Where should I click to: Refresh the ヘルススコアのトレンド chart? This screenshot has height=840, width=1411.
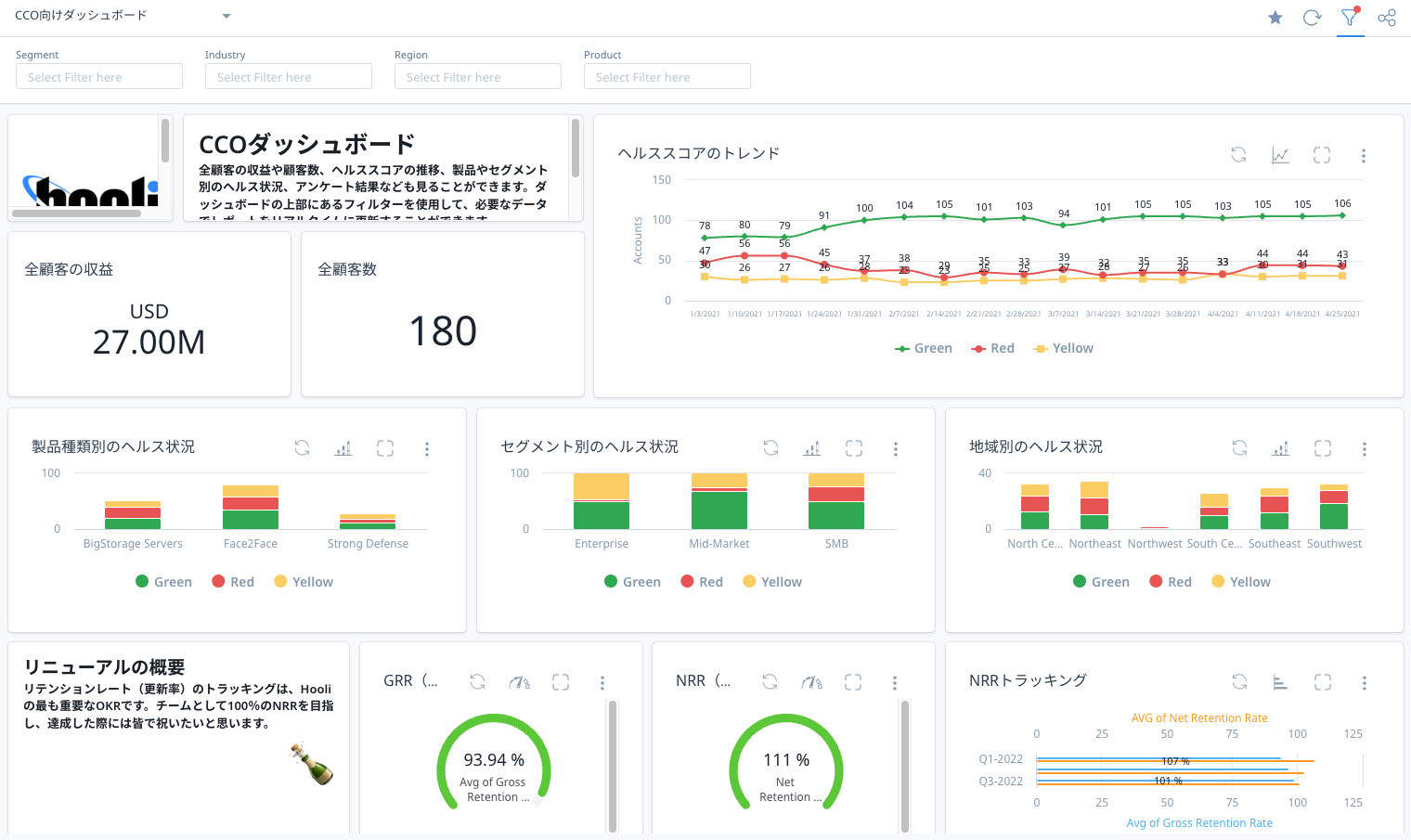click(1238, 155)
